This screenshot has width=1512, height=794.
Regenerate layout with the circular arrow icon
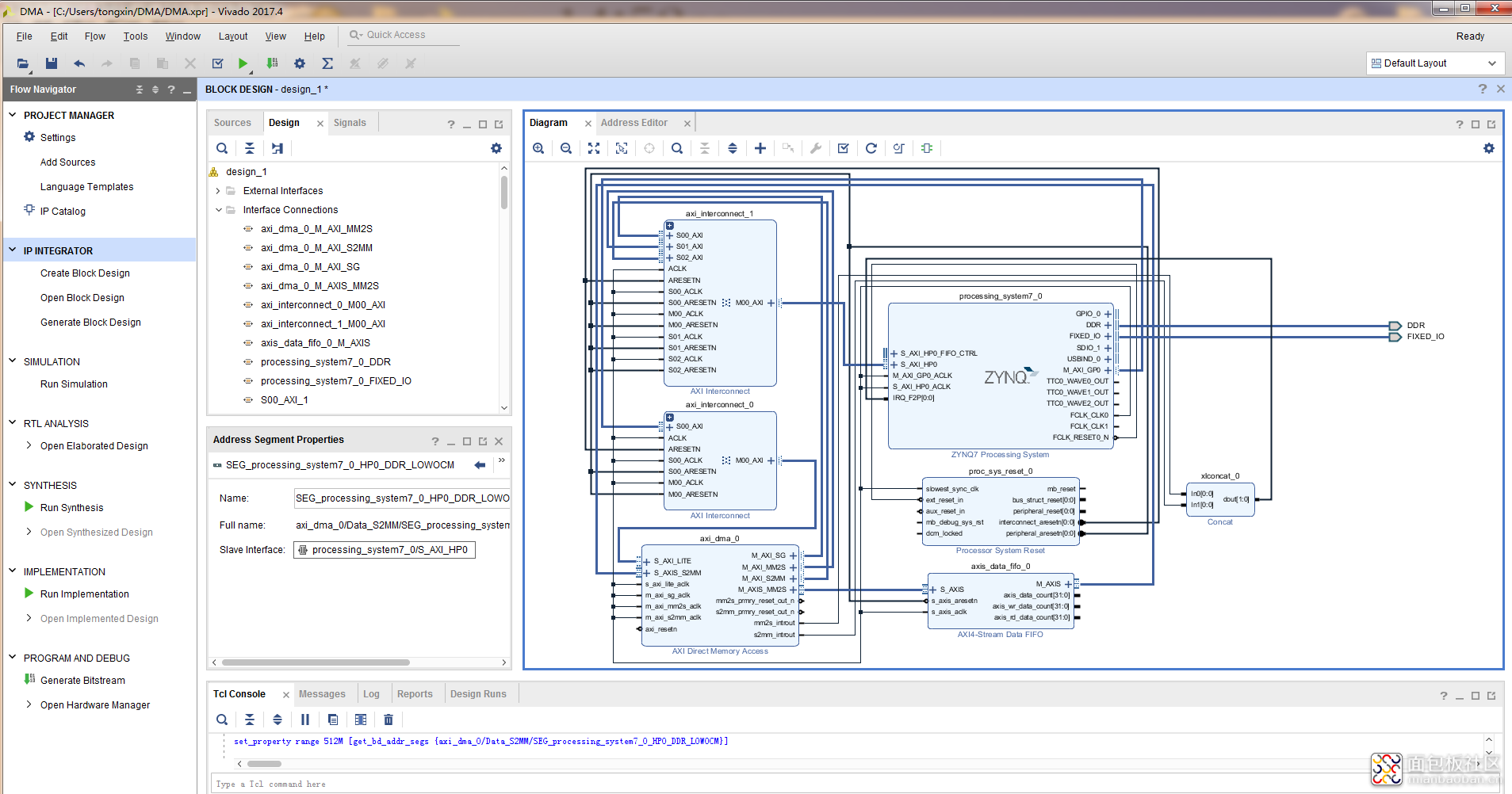[x=871, y=148]
